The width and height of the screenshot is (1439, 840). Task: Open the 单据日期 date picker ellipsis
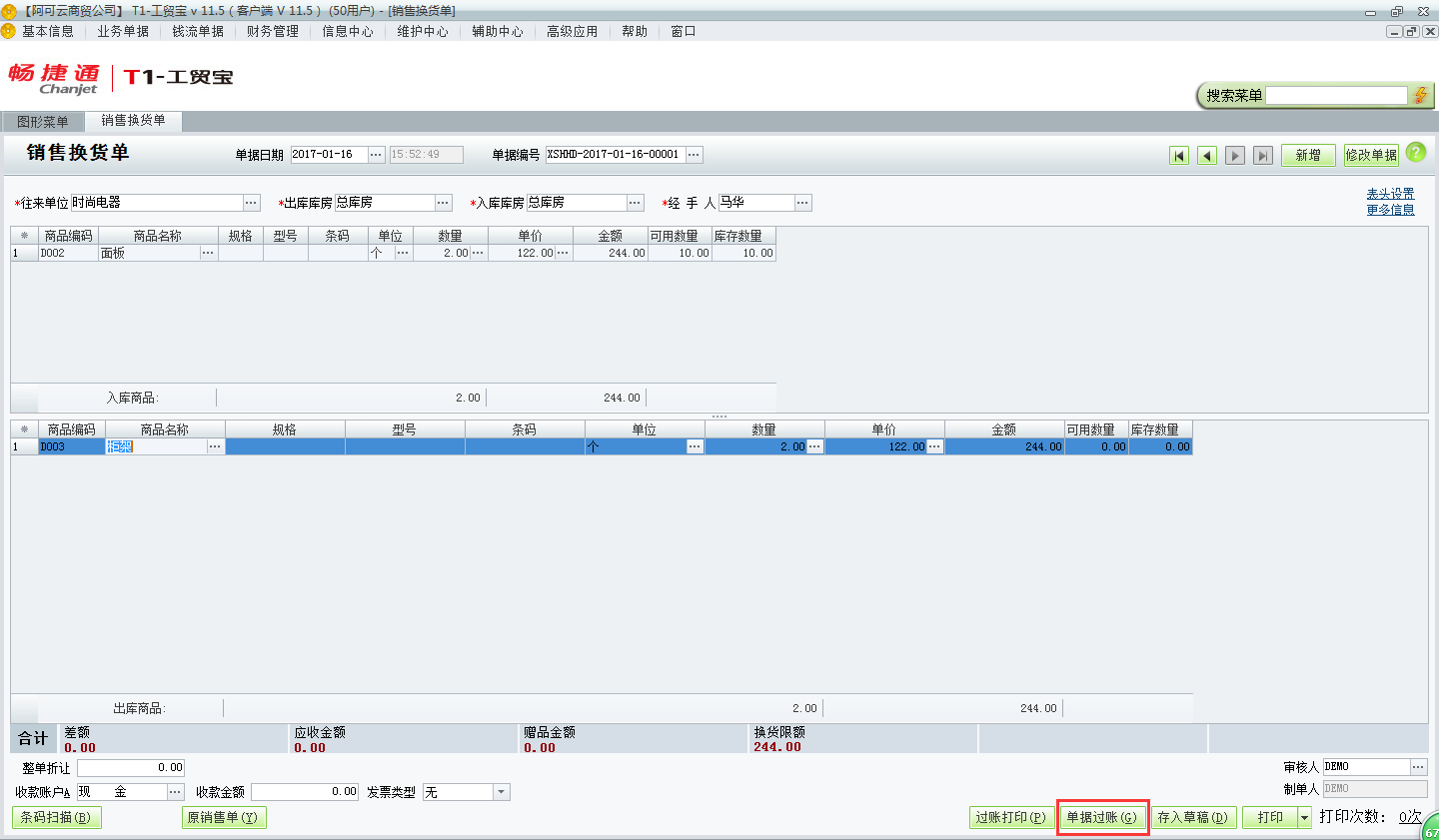click(x=377, y=155)
